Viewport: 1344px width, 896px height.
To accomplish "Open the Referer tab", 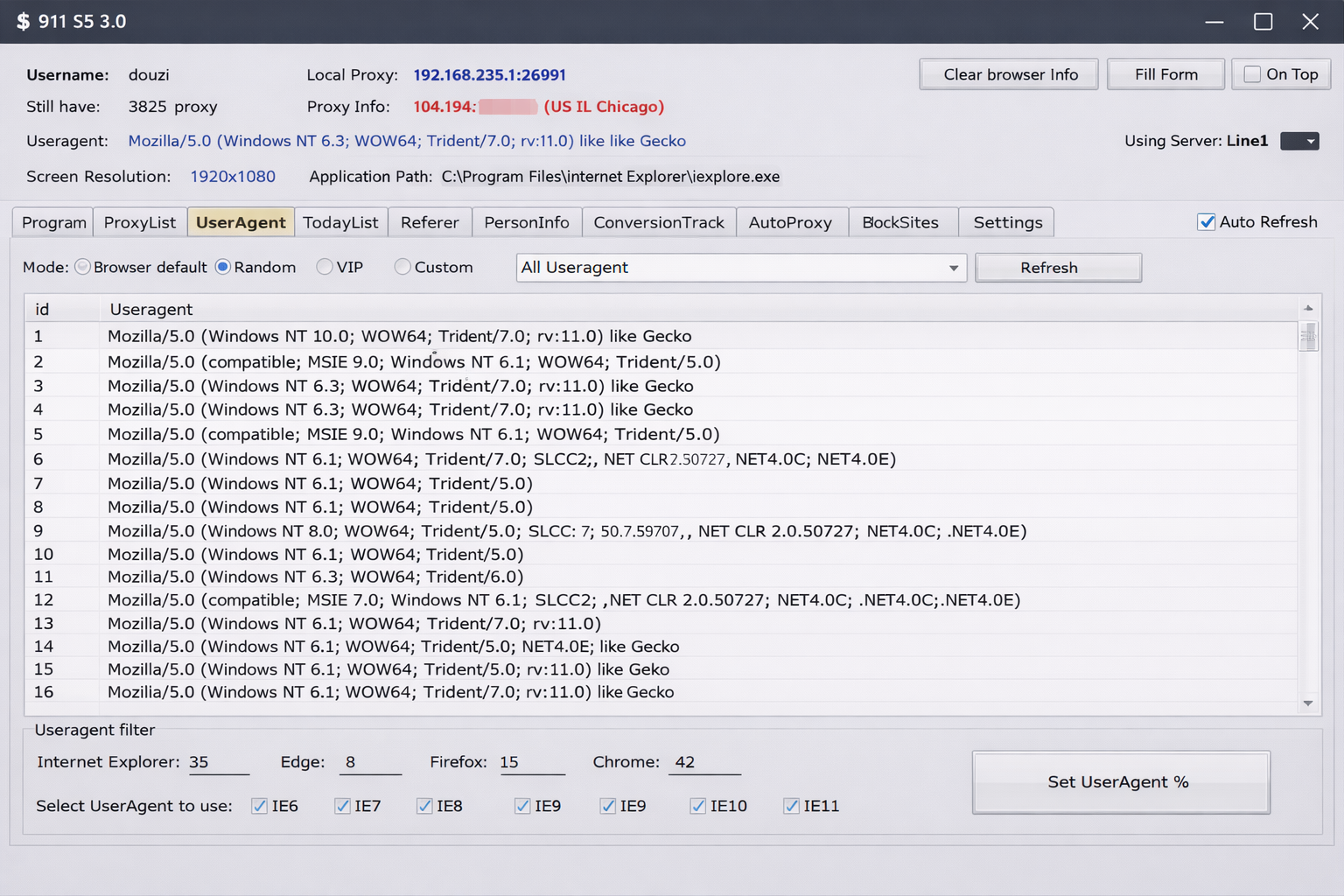I will (x=430, y=221).
